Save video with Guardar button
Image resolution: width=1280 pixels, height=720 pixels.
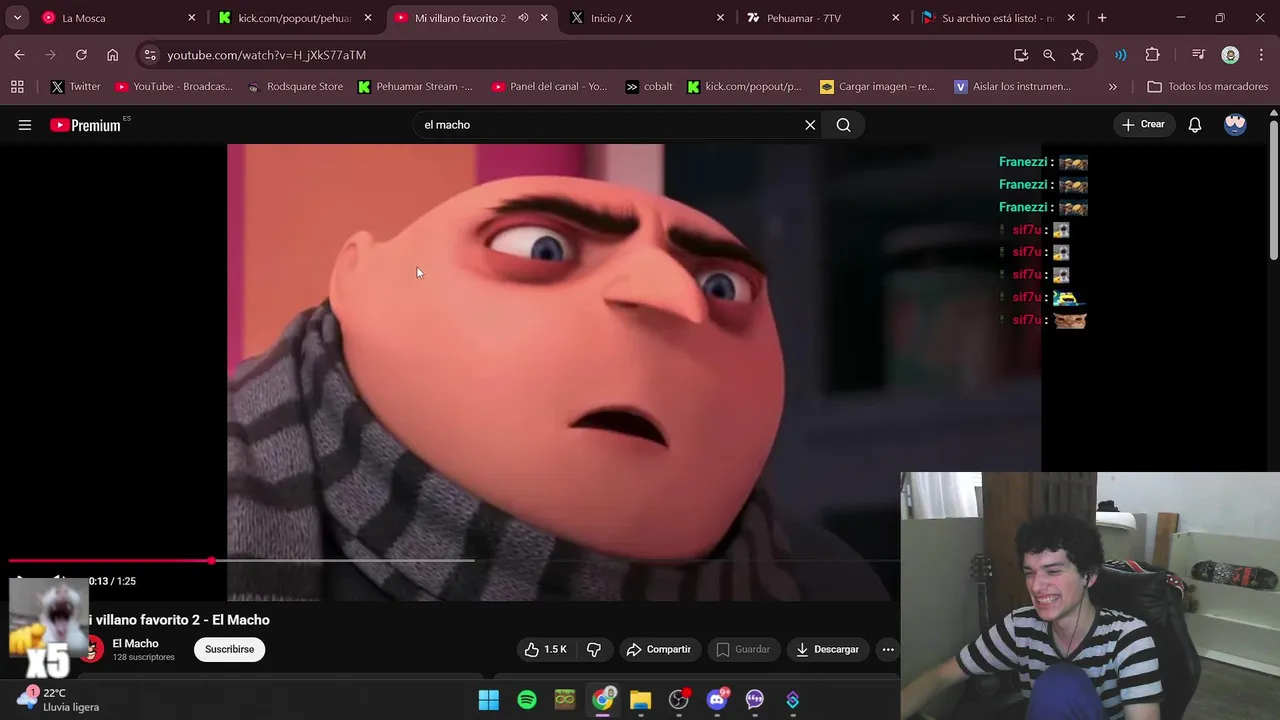pos(743,650)
